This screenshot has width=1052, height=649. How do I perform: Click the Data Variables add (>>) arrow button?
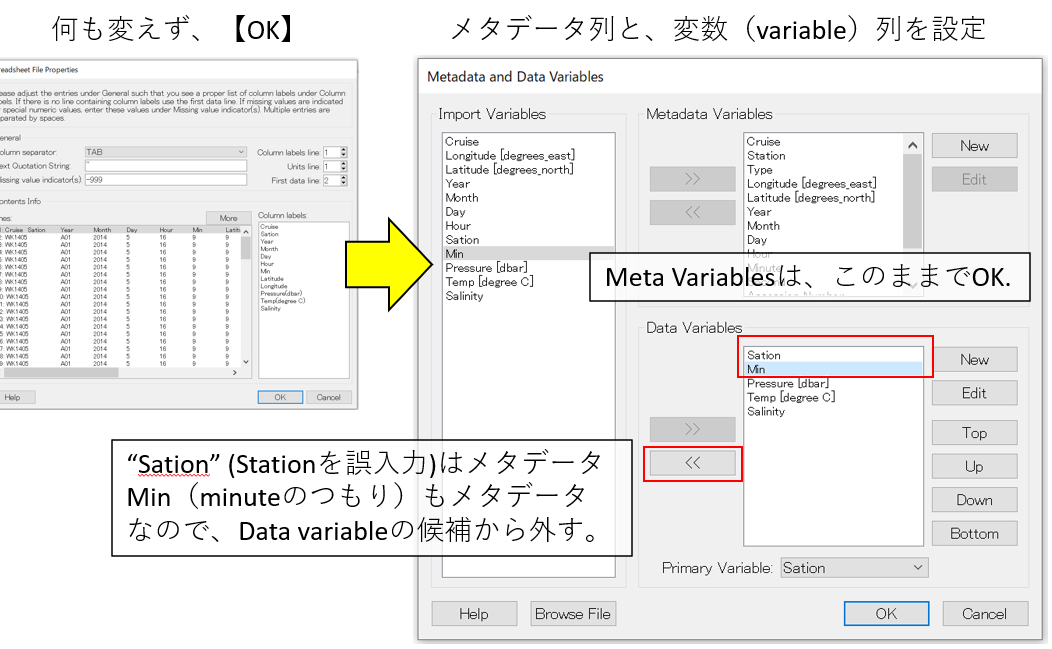(x=692, y=429)
